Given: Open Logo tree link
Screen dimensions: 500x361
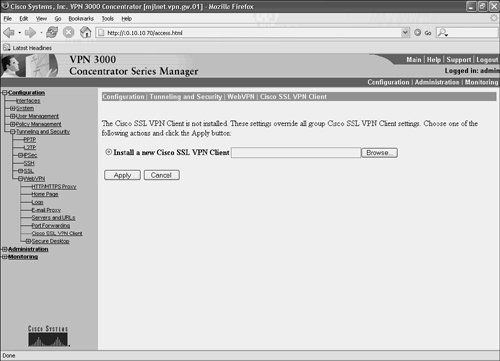Looking at the screenshot, I should point(37,202).
